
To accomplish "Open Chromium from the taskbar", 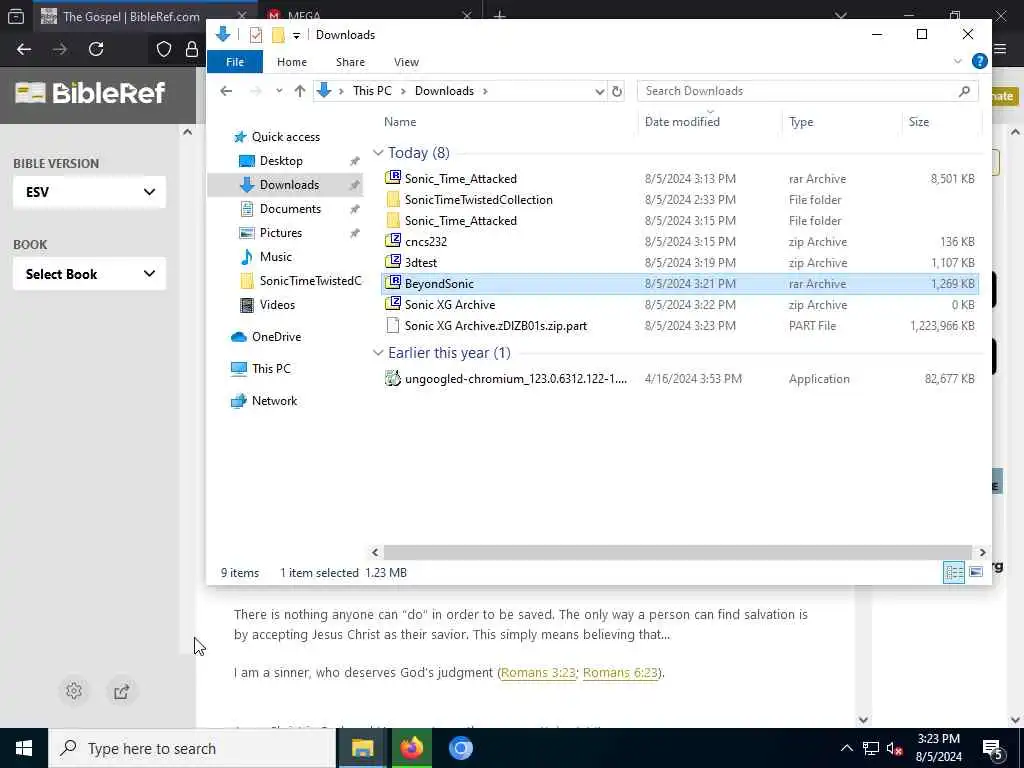I will tap(460, 748).
